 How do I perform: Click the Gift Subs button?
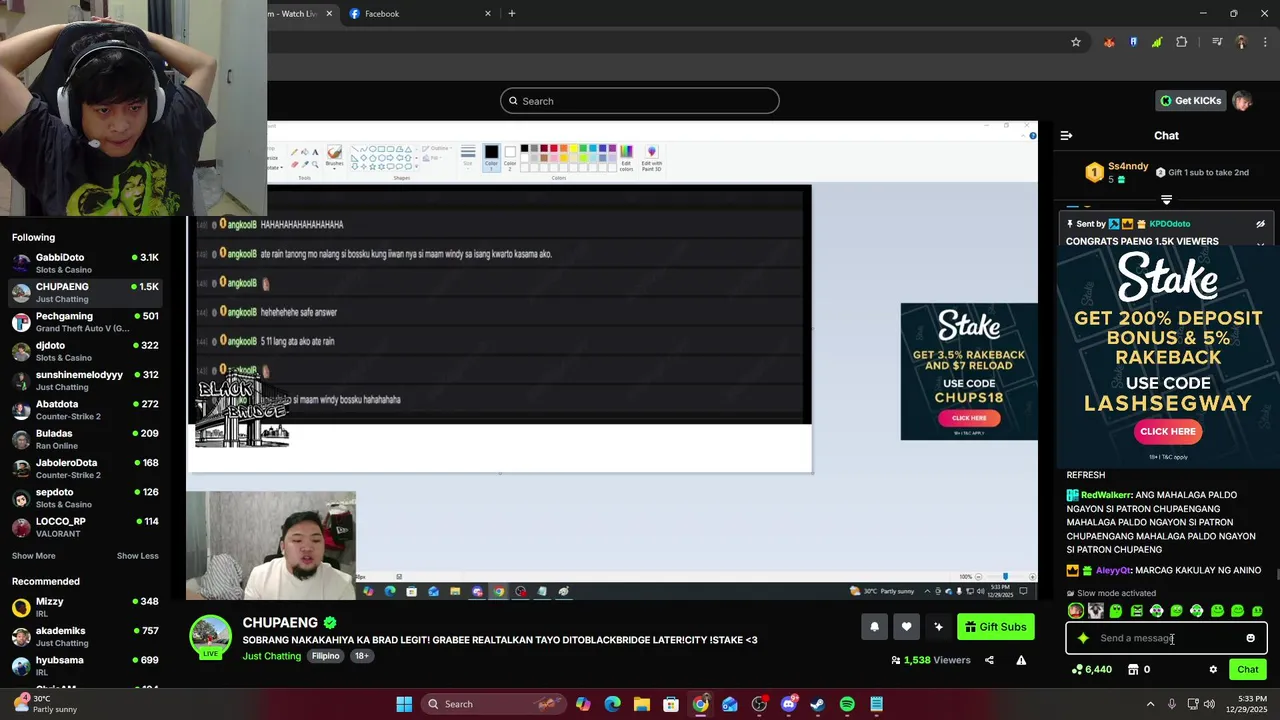coord(995,627)
